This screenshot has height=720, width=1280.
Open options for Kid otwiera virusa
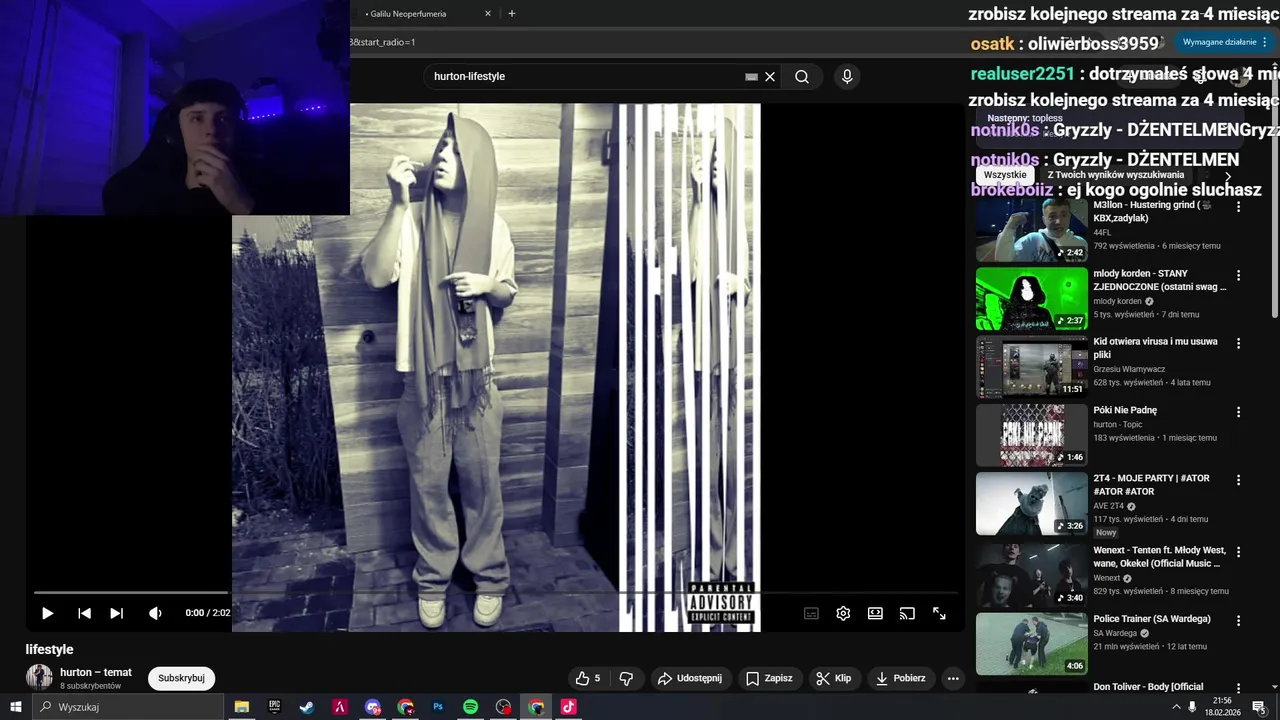(x=1238, y=343)
